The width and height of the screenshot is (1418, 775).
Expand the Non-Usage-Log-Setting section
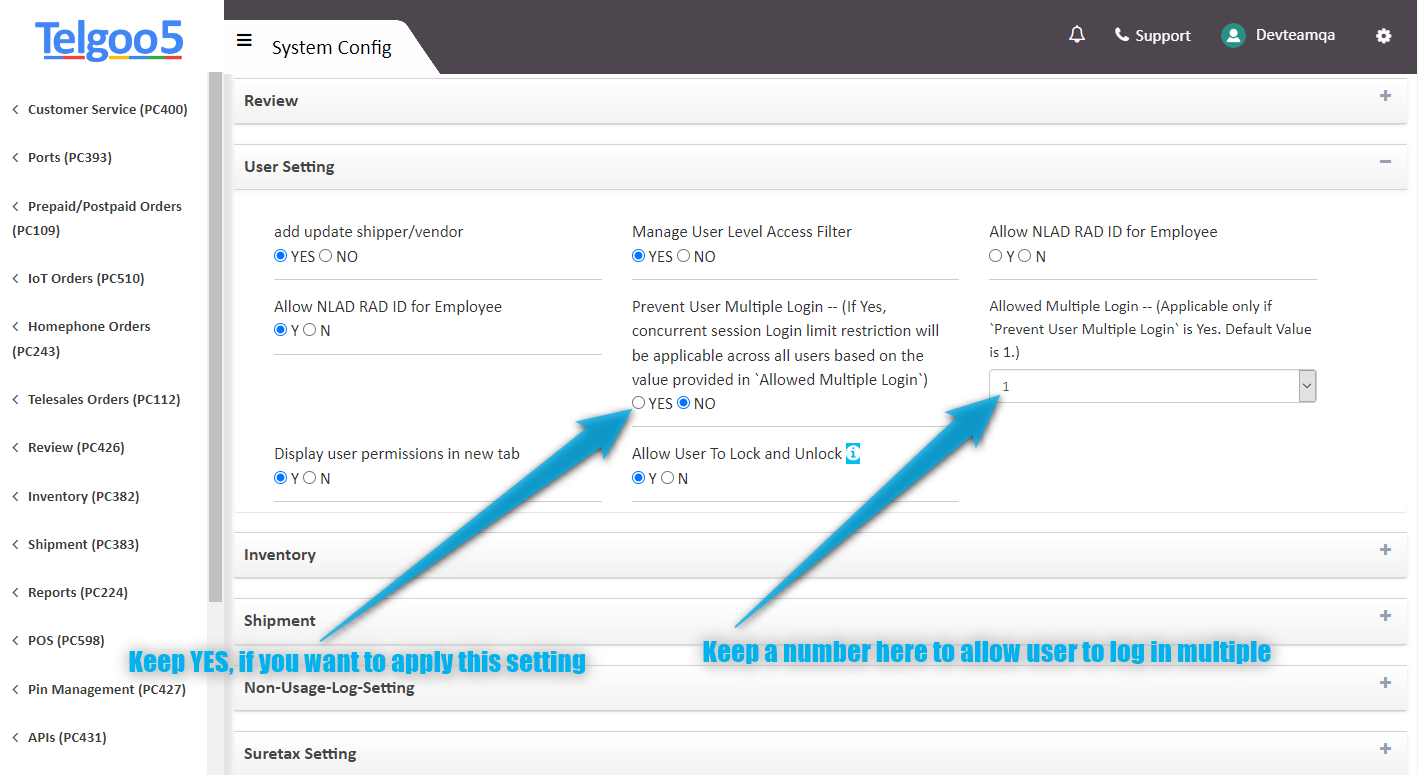tap(1385, 683)
